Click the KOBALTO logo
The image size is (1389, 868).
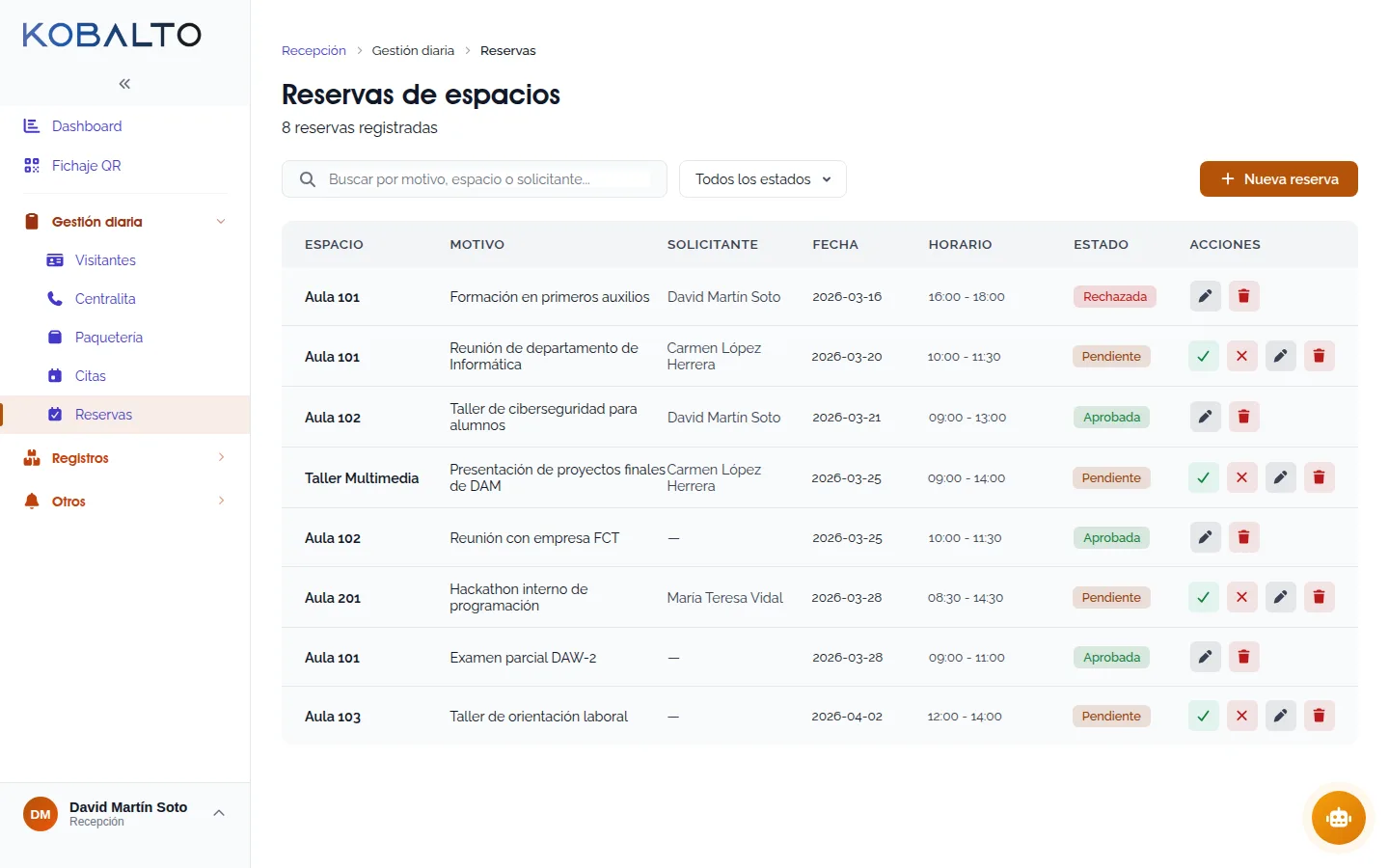coord(112,35)
